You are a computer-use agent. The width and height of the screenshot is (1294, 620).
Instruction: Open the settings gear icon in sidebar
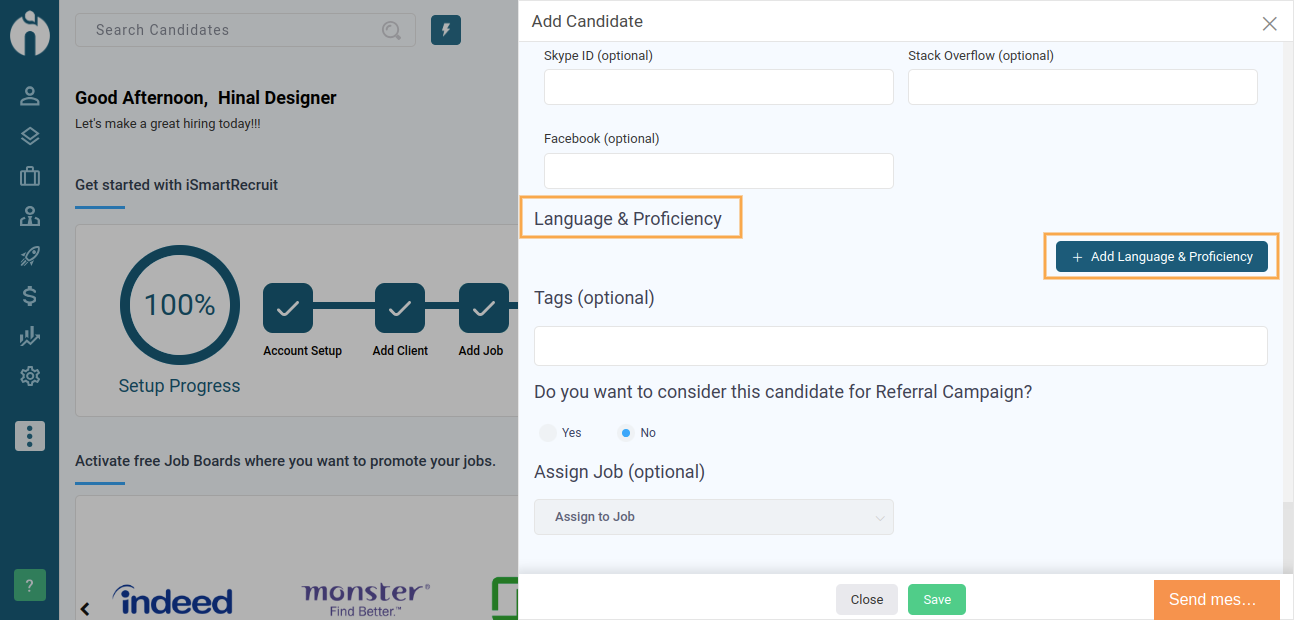(x=30, y=376)
